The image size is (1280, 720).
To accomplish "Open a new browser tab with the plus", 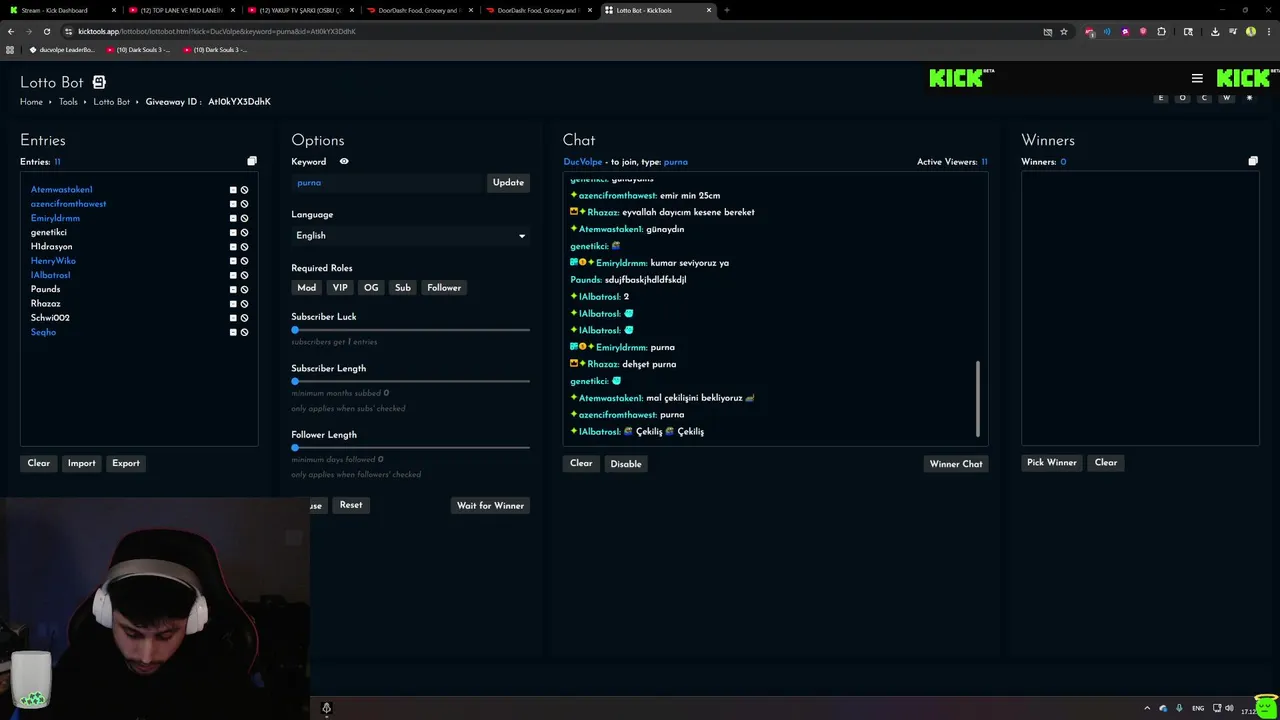I will pyautogui.click(x=727, y=10).
